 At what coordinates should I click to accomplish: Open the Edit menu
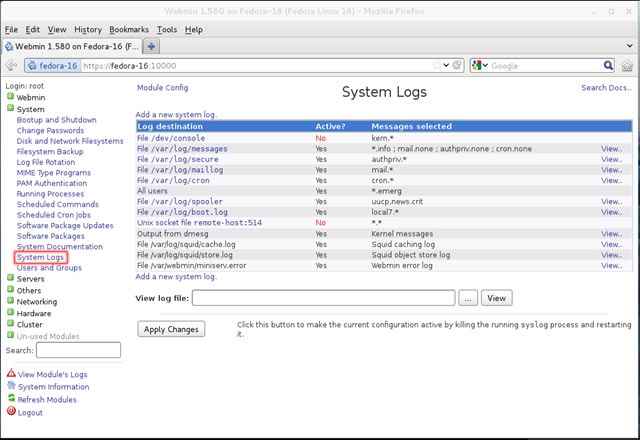[x=33, y=29]
